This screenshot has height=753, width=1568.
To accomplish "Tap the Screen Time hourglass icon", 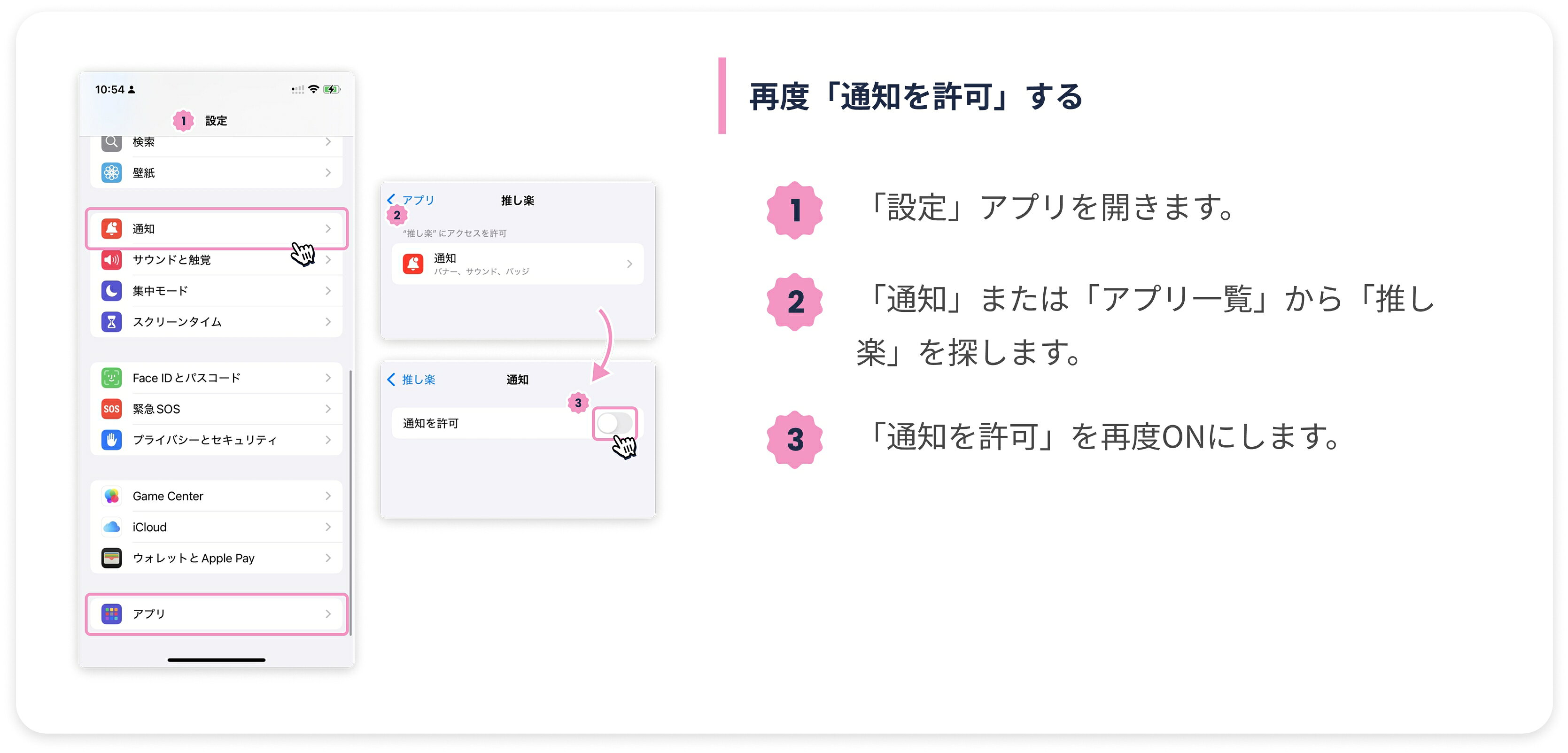I will [111, 321].
